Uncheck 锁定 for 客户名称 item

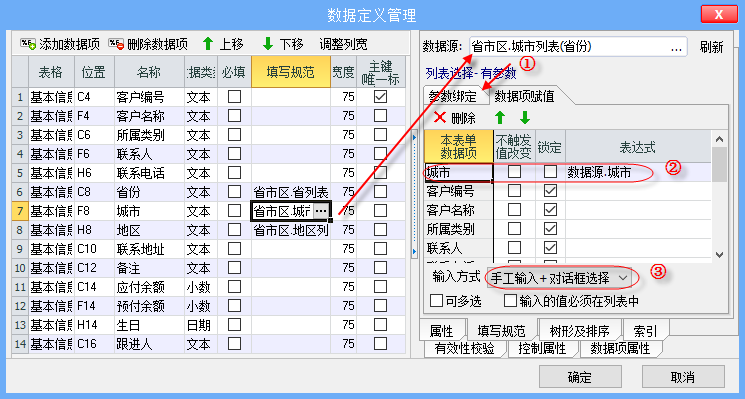(x=550, y=209)
